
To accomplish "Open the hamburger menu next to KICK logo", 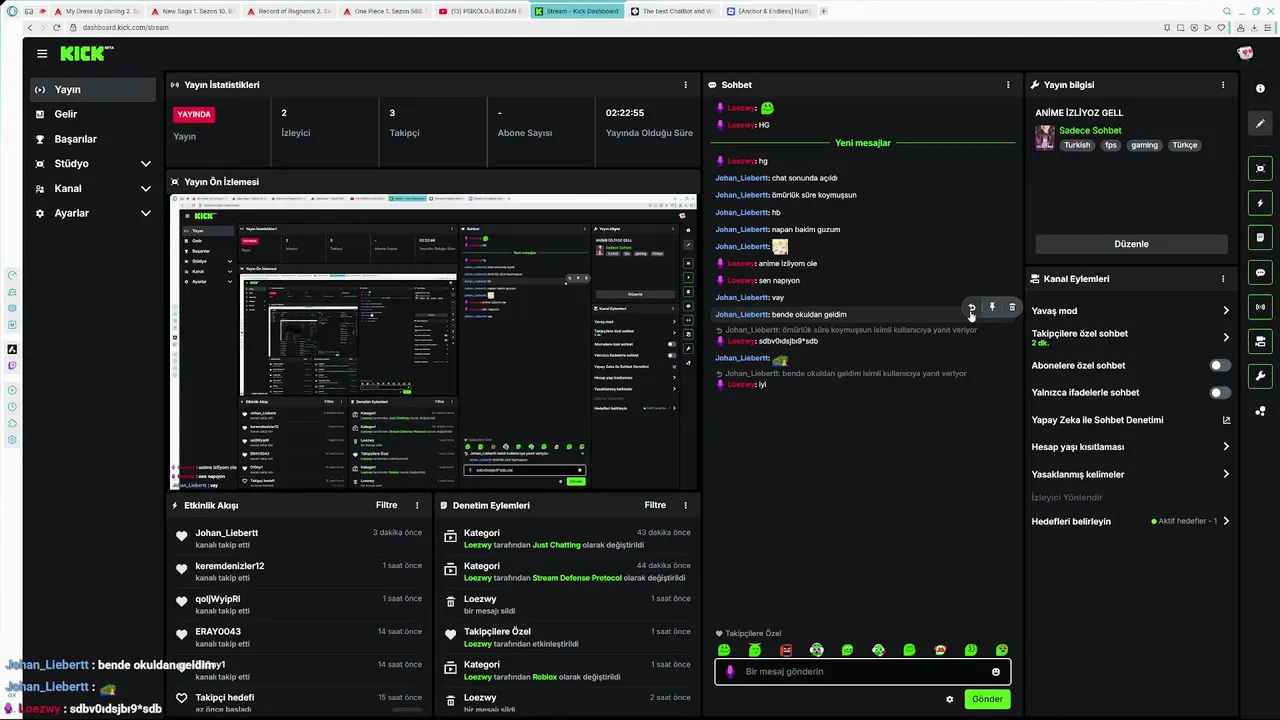I will click(x=42, y=54).
